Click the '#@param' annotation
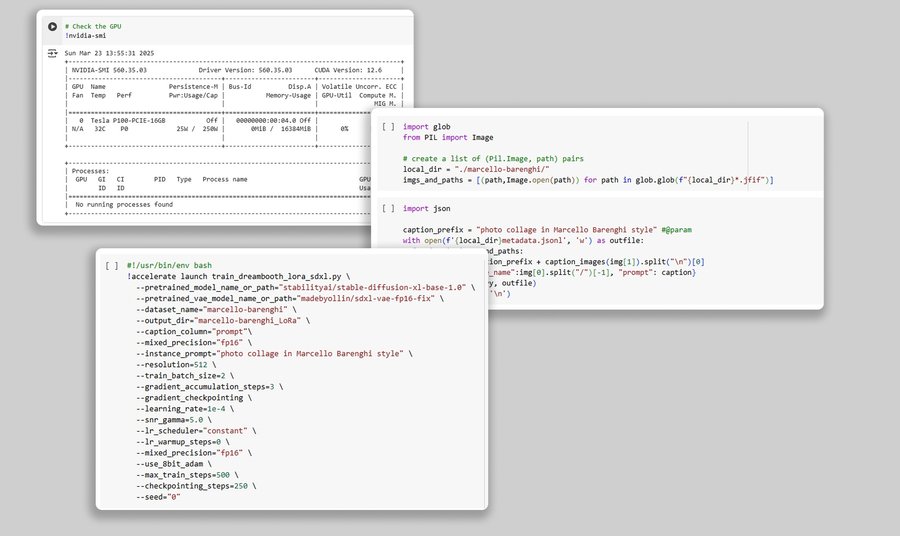The height and width of the screenshot is (536, 900). click(x=676, y=230)
